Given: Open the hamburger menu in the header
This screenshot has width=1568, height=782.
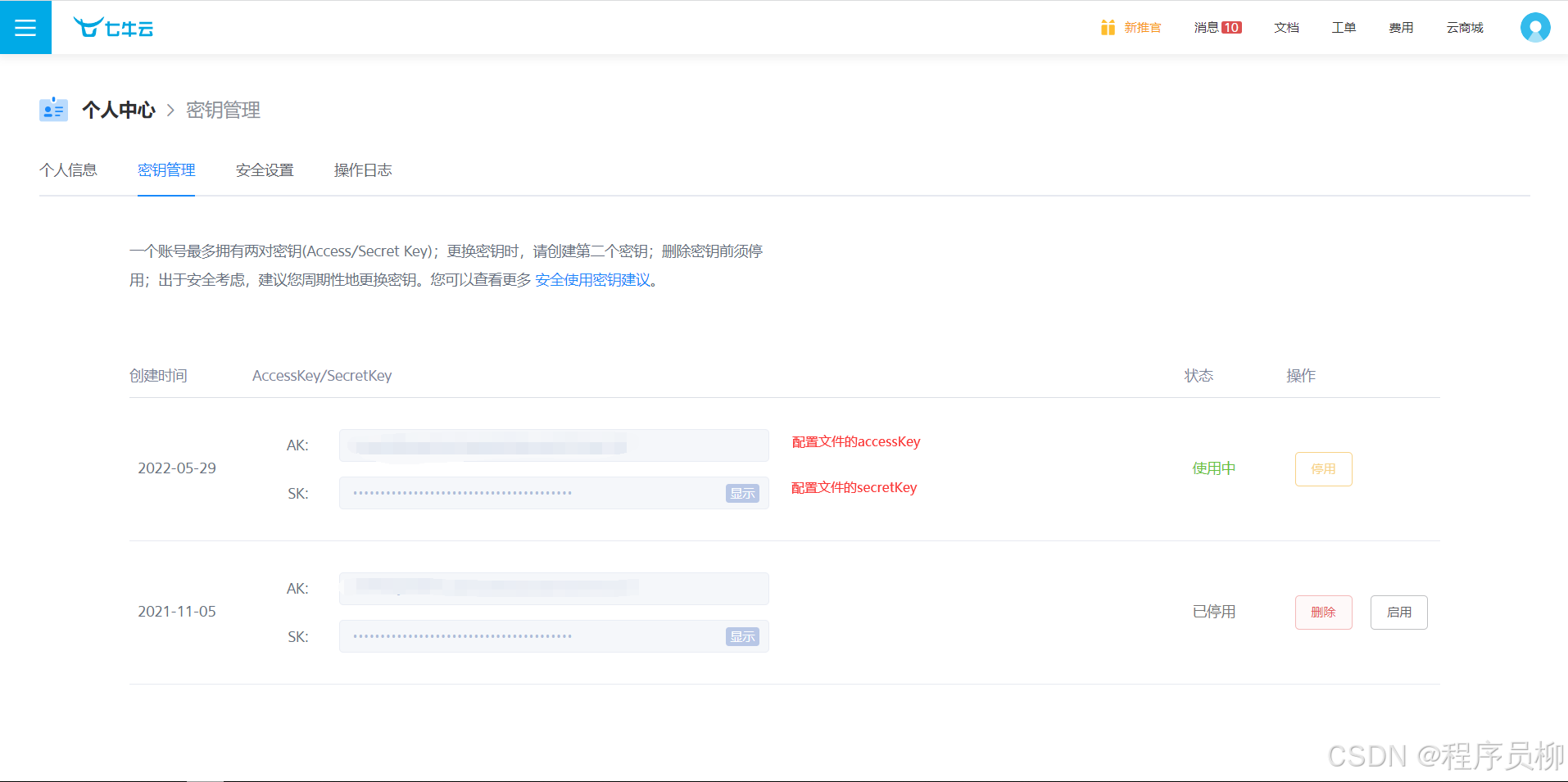Looking at the screenshot, I should (x=25, y=27).
